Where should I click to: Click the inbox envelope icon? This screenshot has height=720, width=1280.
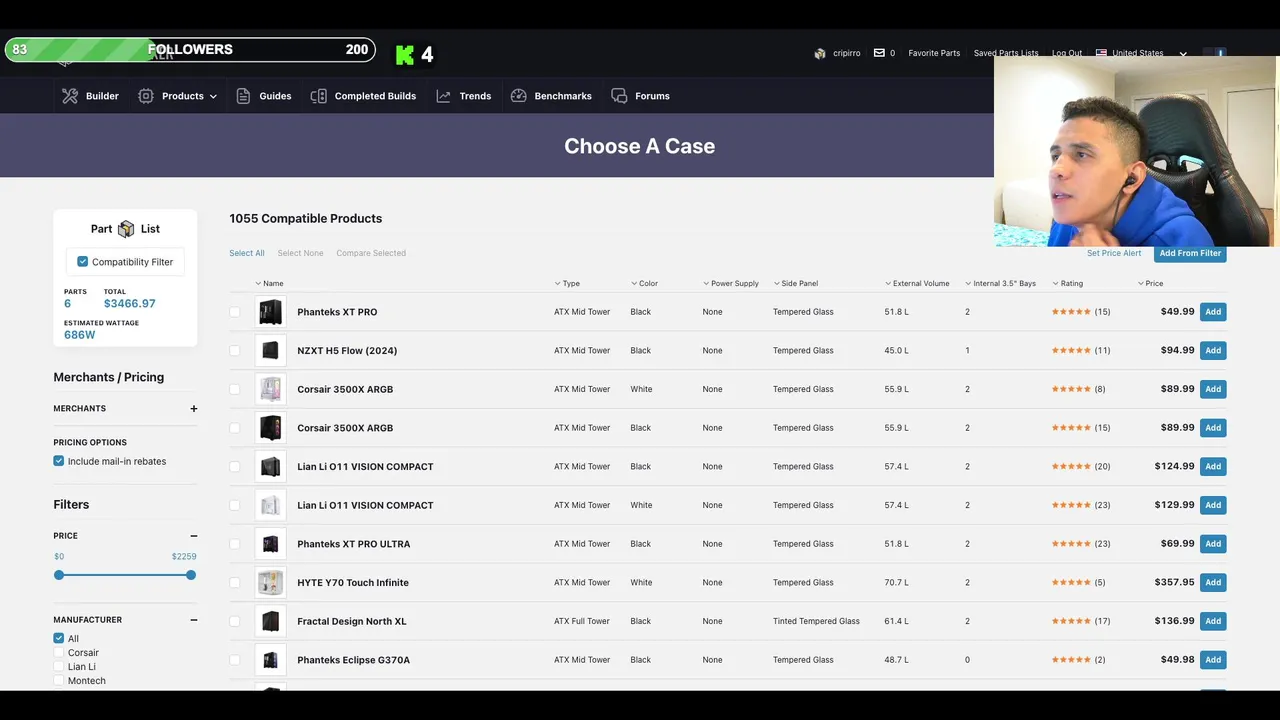(879, 53)
